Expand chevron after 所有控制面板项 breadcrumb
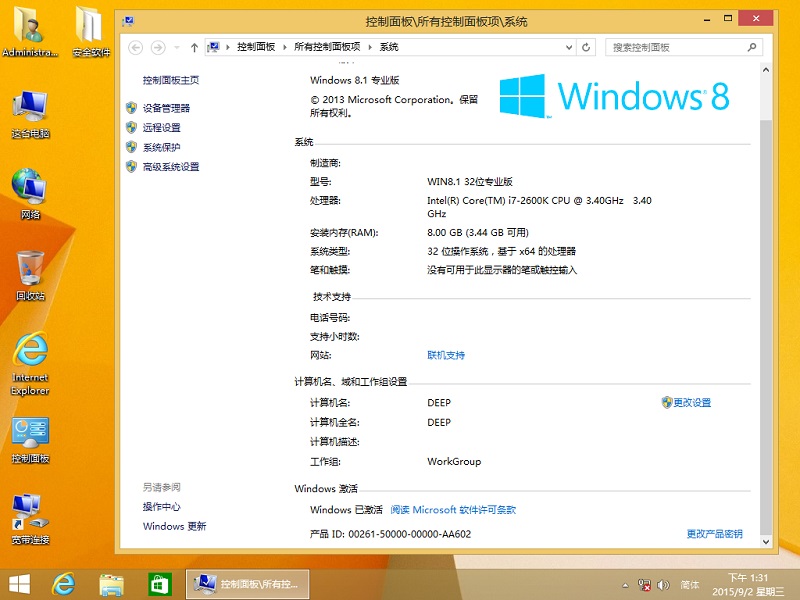Viewport: 800px width, 600px height. [370, 47]
